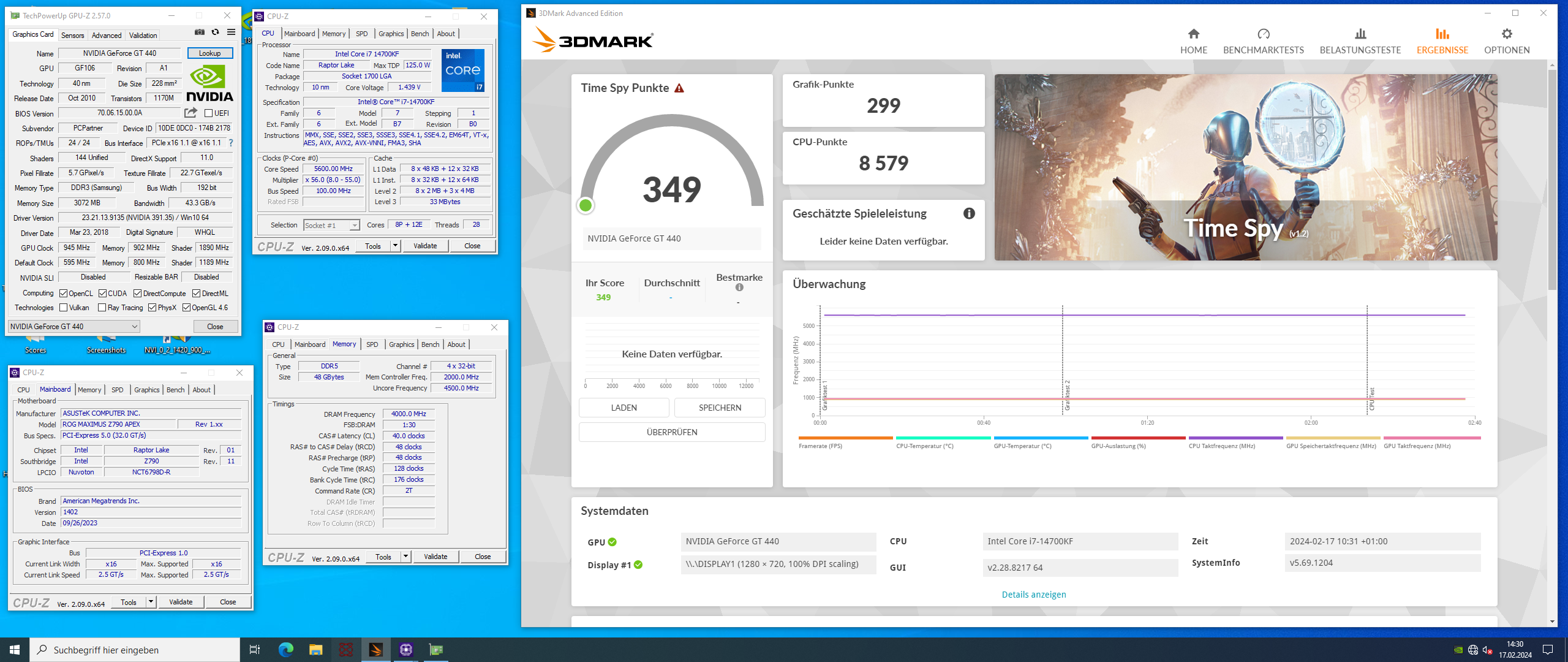Open Graphics tab in CPU-Z Mainboard window
1568x662 pixels.
pos(146,390)
